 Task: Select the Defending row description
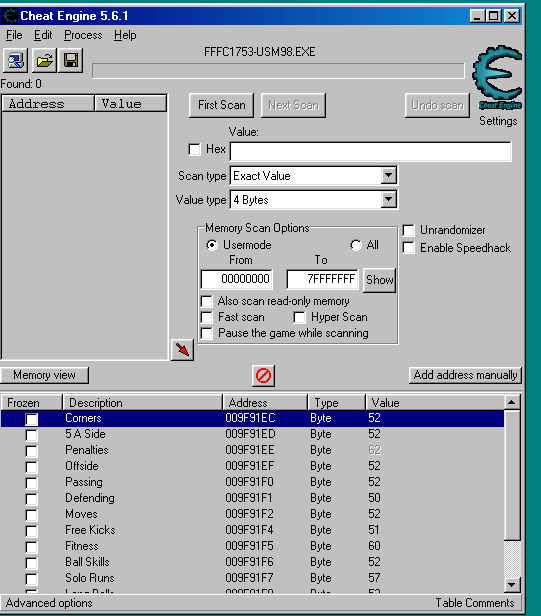click(90, 498)
